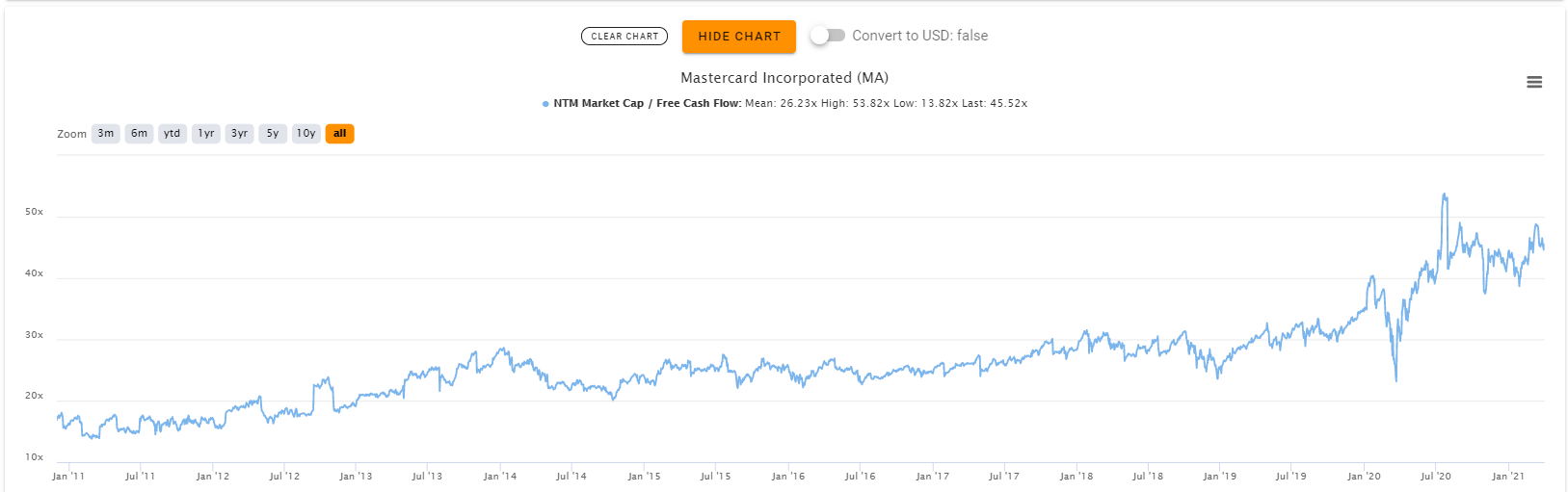Click the blue legend dot for NTM series
Viewport: 1568px width, 492px height.
point(545,104)
